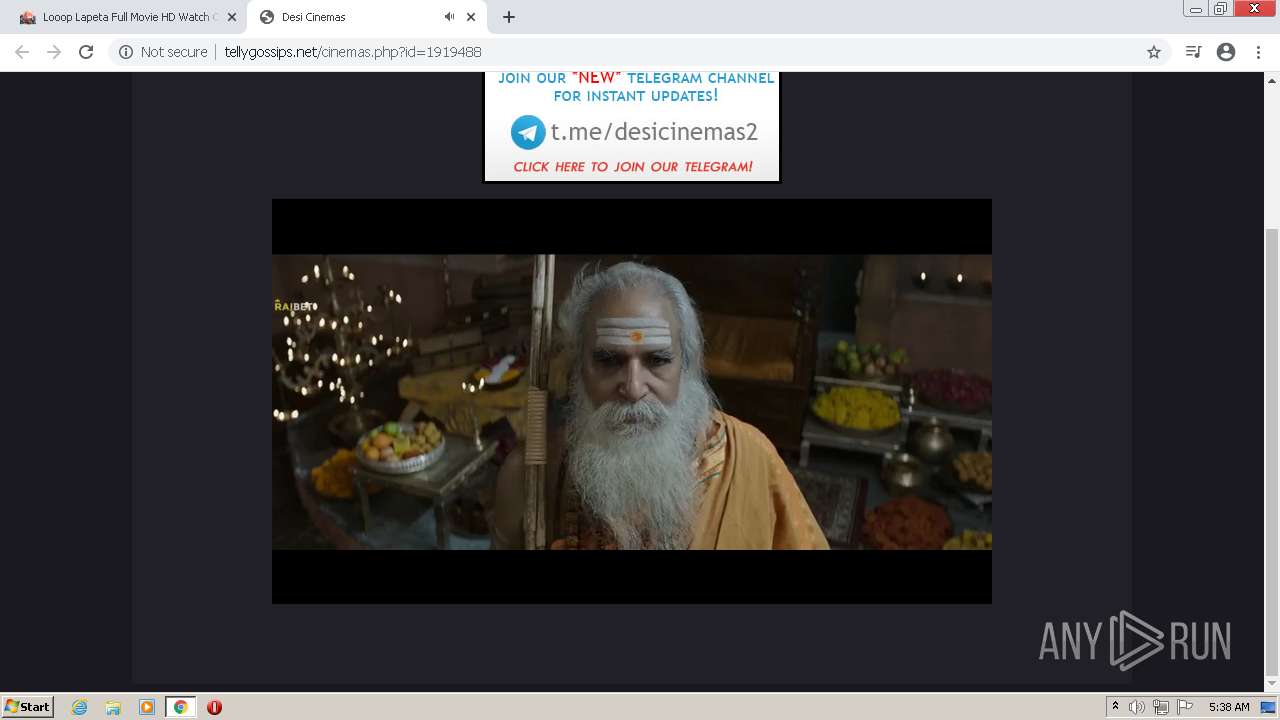Bookmark this page with star
The image size is (1280, 720).
(1153, 52)
